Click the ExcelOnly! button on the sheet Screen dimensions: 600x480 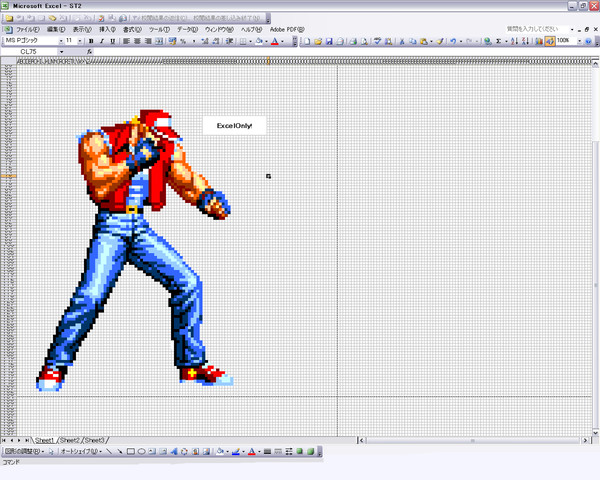(x=234, y=126)
